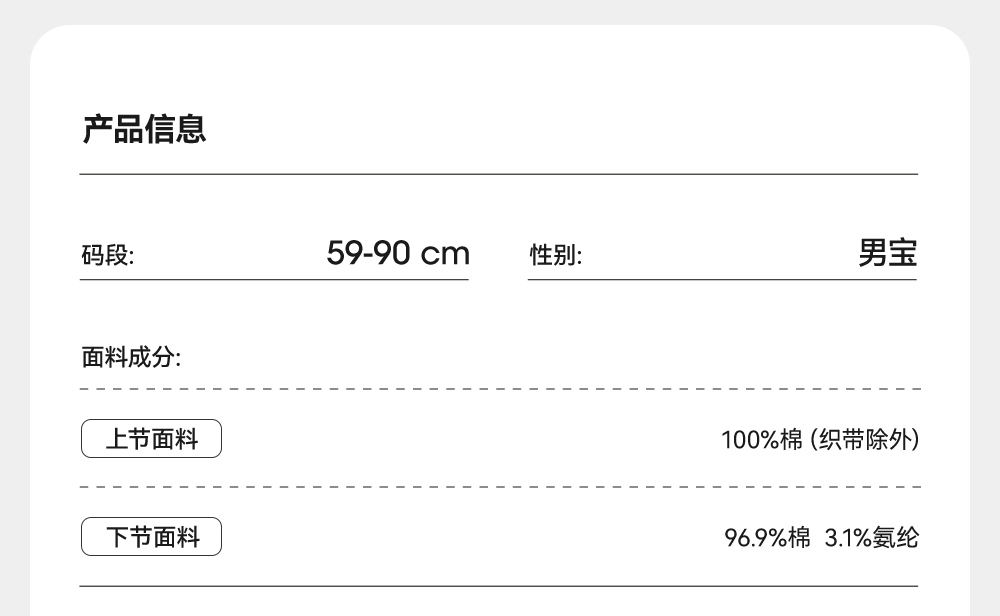The image size is (1000, 616).
Task: Click the underline beneath the 码段 row
Action: point(274,280)
